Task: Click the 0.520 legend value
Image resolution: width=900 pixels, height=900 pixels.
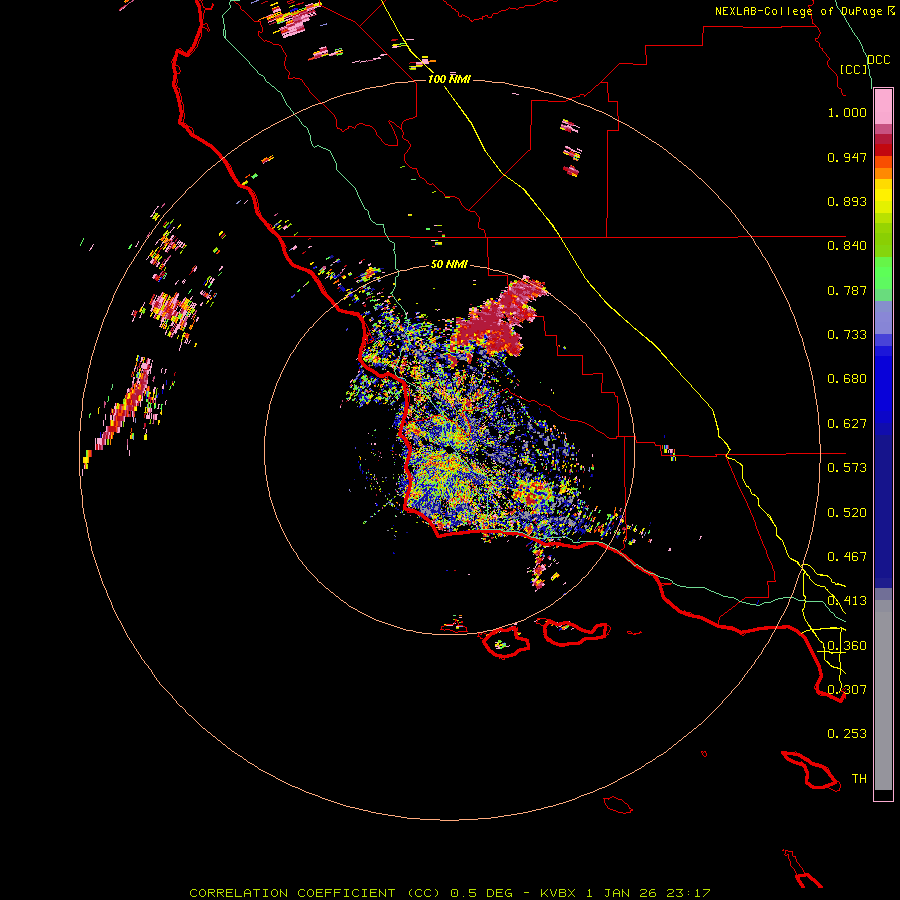Action: [x=847, y=513]
